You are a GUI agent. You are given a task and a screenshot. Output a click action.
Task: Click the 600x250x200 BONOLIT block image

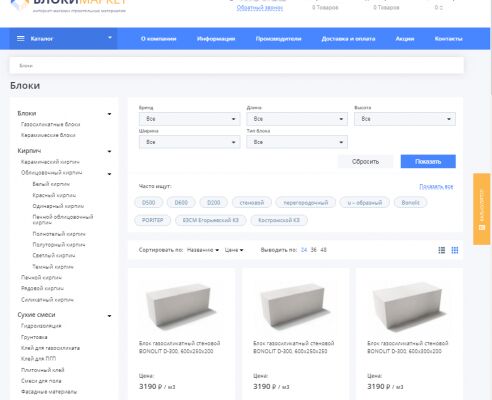(x=181, y=306)
